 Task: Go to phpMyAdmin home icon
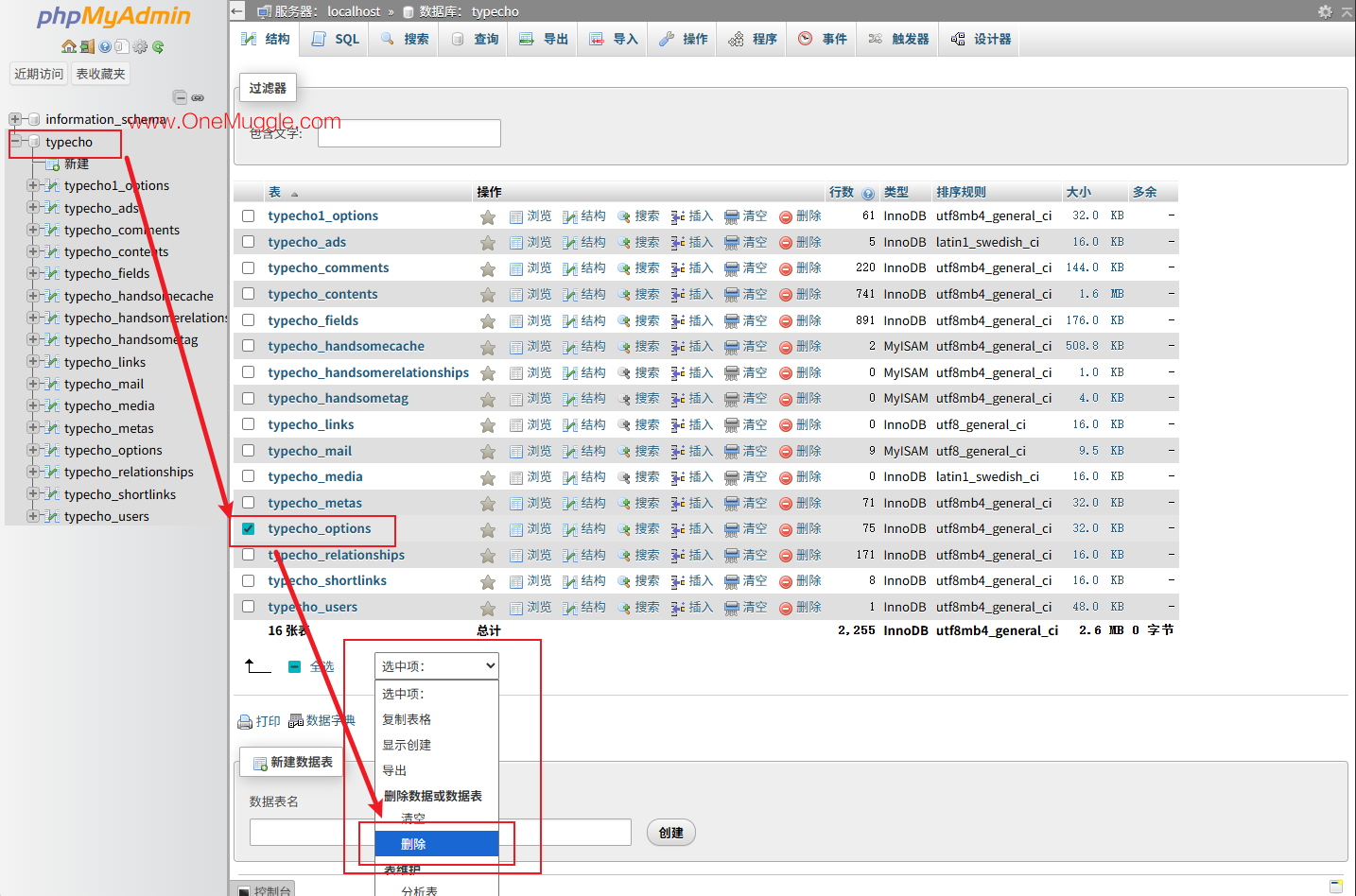pyautogui.click(x=68, y=46)
